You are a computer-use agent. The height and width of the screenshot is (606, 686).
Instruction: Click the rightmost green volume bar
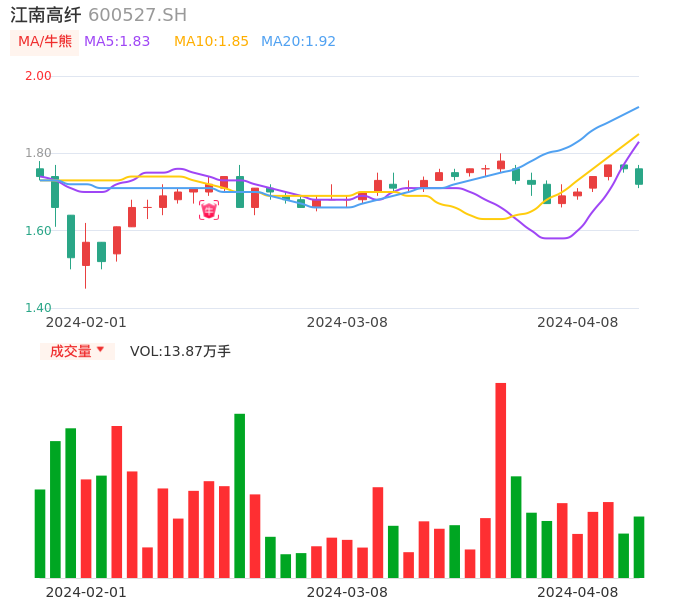pos(639,546)
